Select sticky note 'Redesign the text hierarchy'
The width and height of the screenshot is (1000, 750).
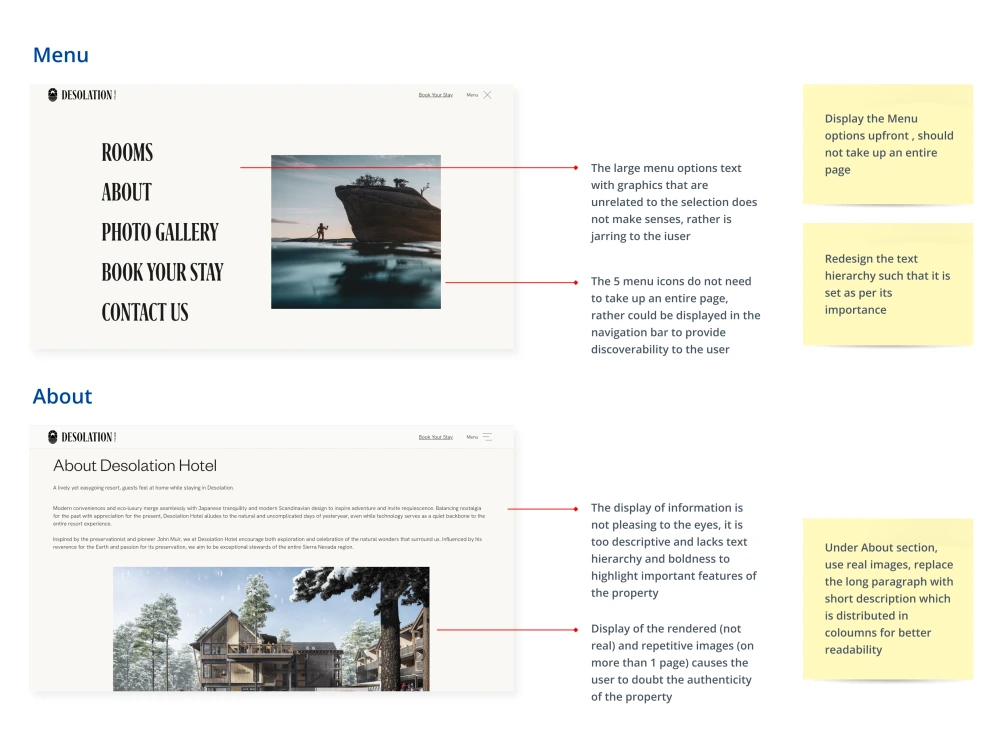click(x=888, y=284)
